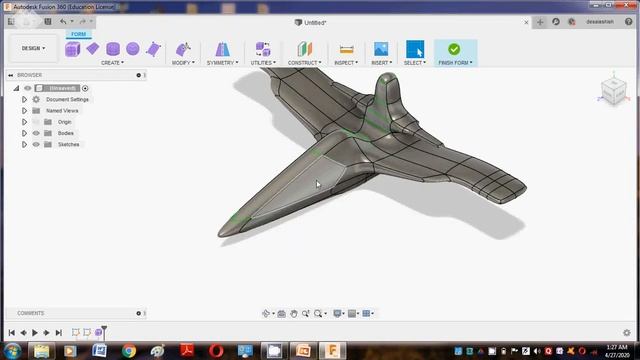Click the purple form feature in timeline
This screenshot has height=360, width=640.
pos(98,333)
